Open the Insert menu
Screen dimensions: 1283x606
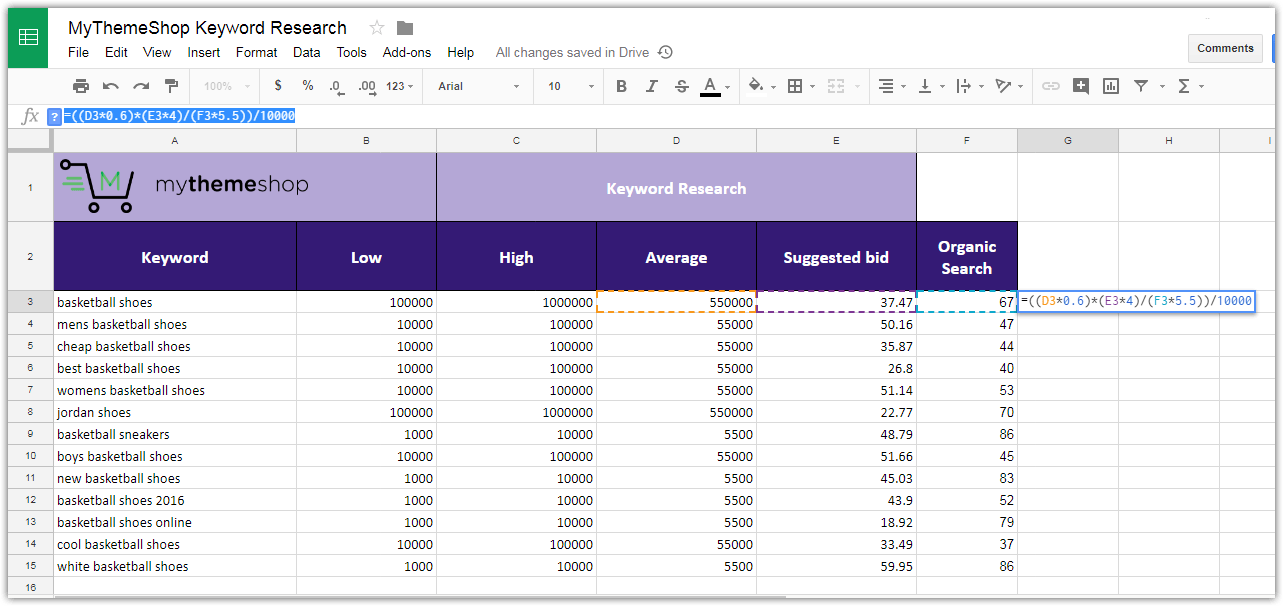204,52
